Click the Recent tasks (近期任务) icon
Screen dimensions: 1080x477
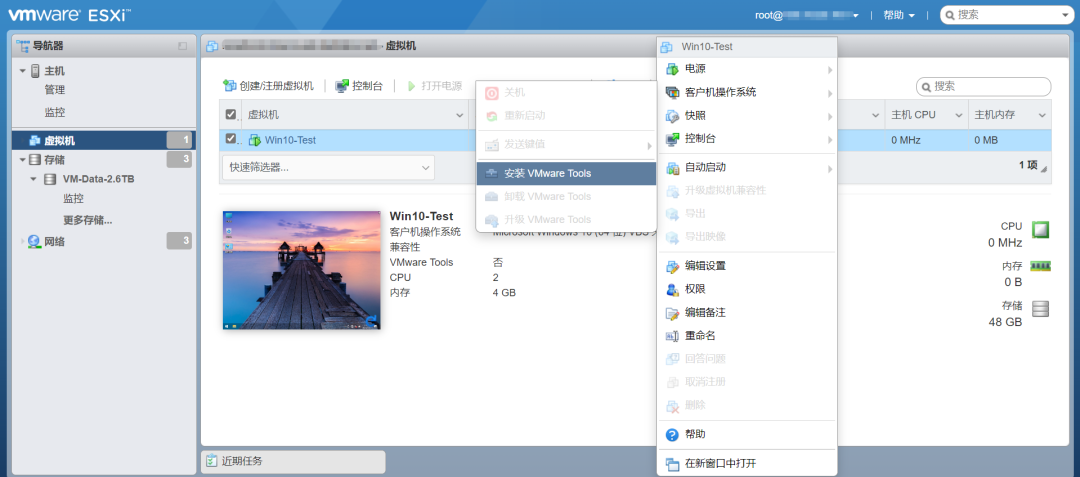211,461
